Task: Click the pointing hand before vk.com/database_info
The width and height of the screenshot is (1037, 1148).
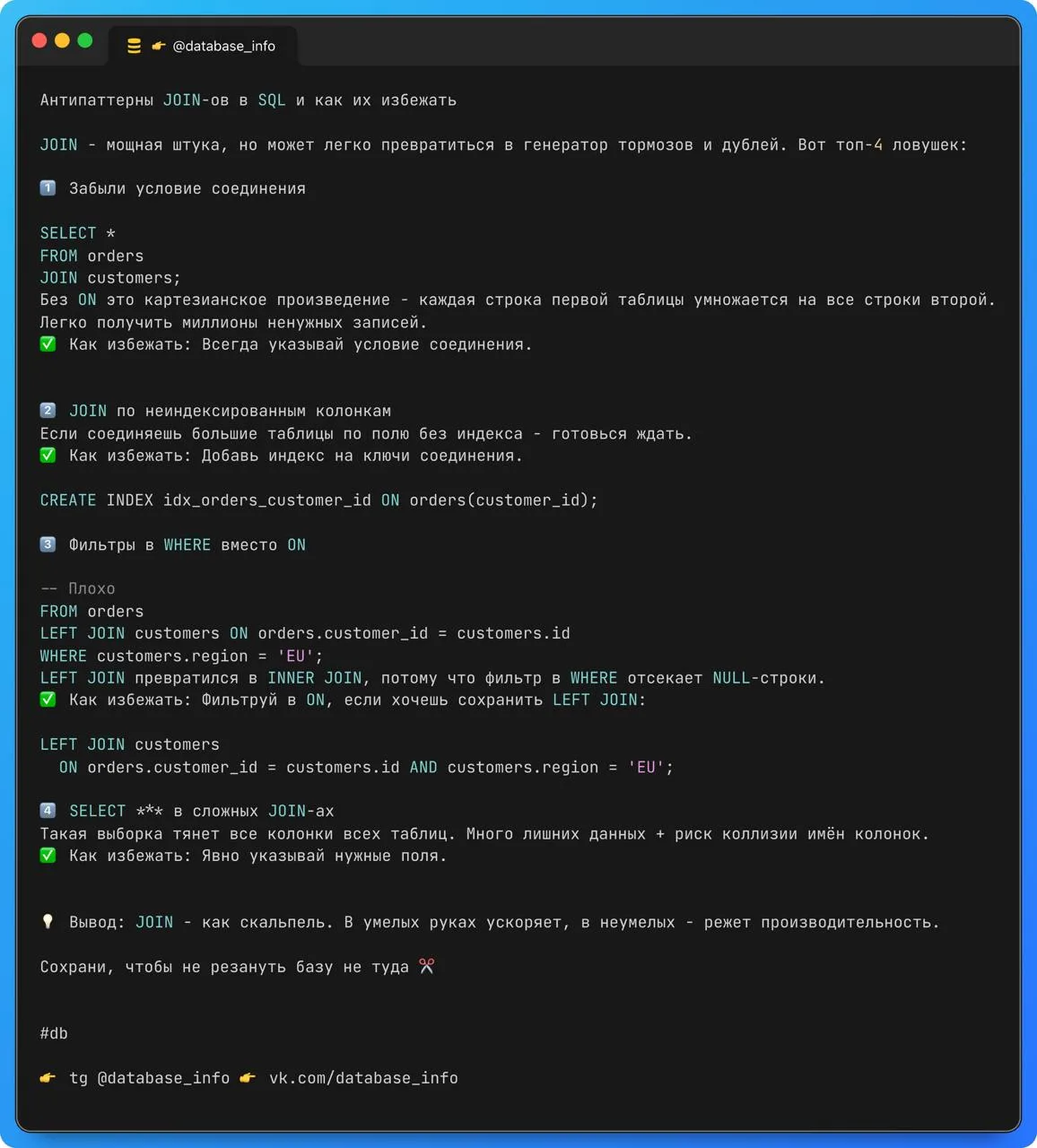Action: coord(248,1078)
